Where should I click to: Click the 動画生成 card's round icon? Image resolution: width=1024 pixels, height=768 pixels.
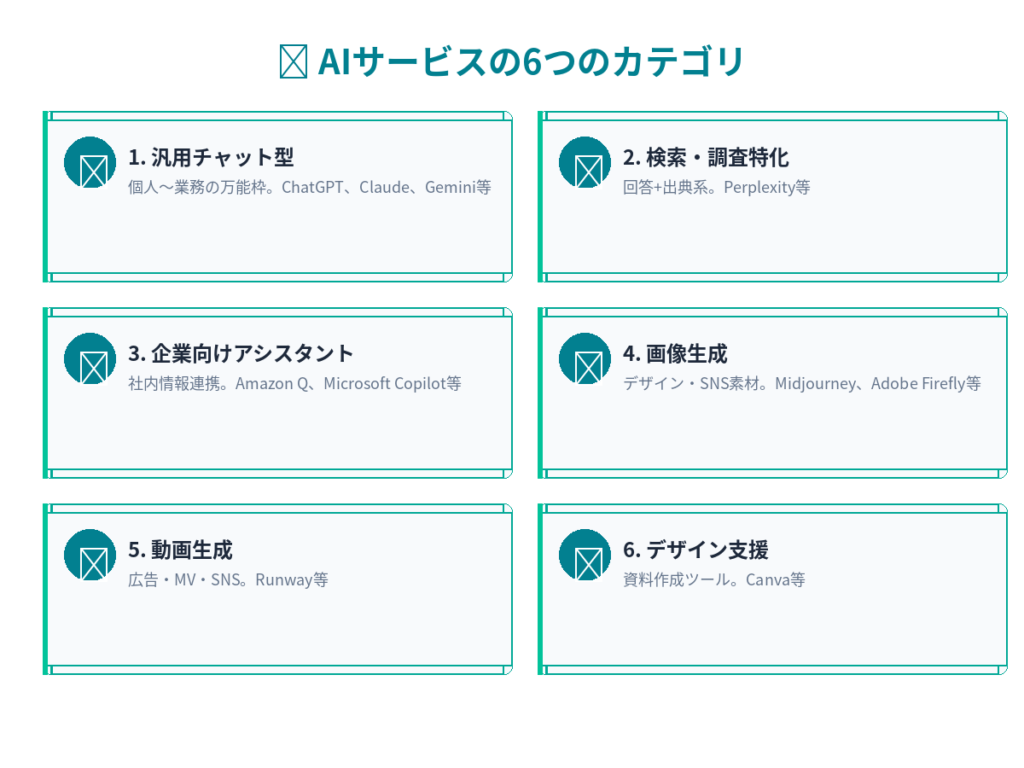tap(90, 554)
